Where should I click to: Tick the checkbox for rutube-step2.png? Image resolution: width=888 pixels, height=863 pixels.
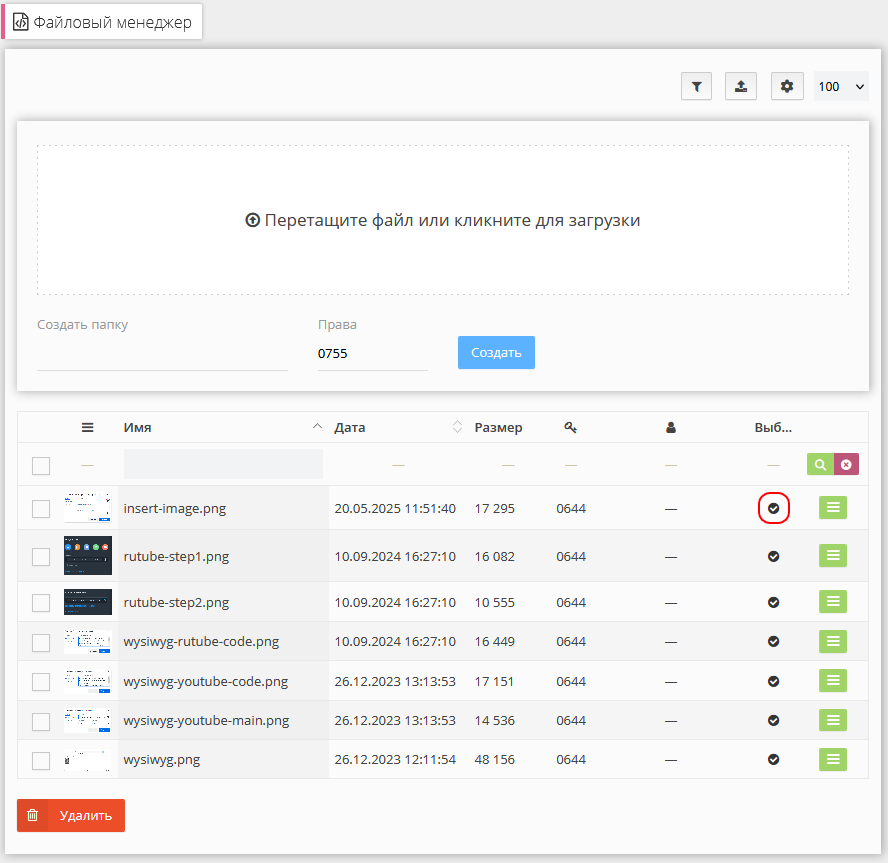point(41,603)
